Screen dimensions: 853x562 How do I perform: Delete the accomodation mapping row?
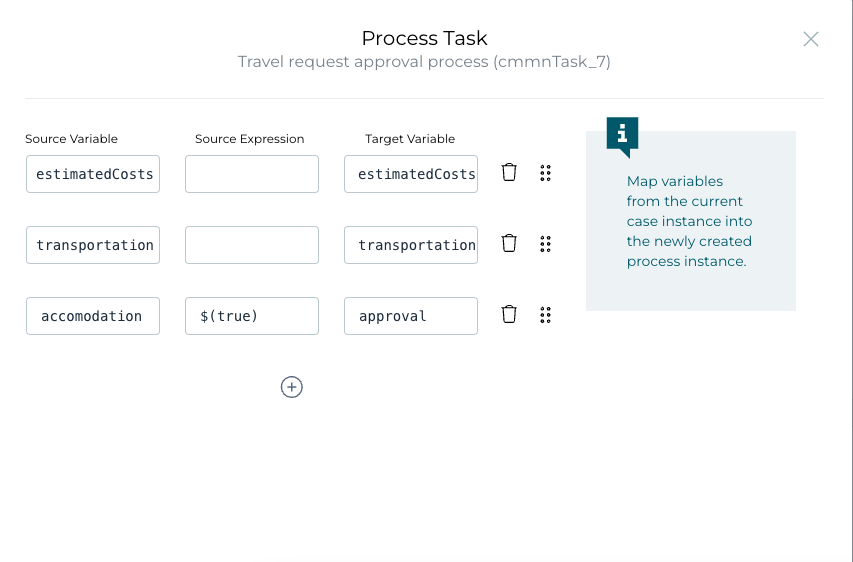(x=509, y=314)
